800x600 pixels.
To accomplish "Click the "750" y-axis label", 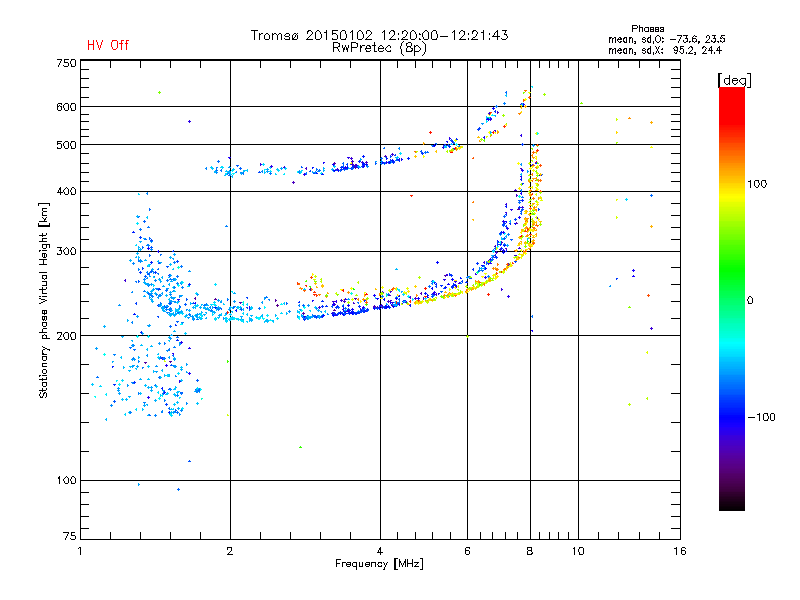I will tap(67, 63).
